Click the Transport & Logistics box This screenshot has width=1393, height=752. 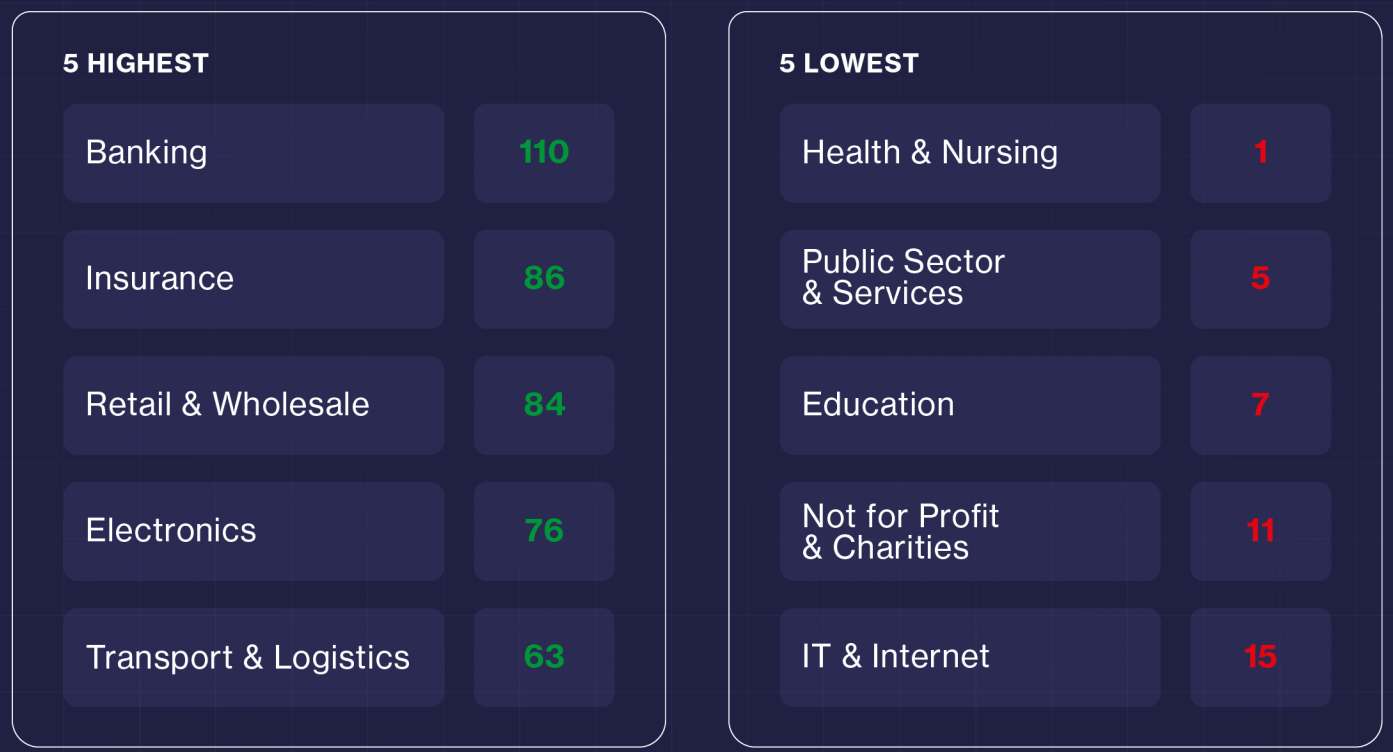253,657
